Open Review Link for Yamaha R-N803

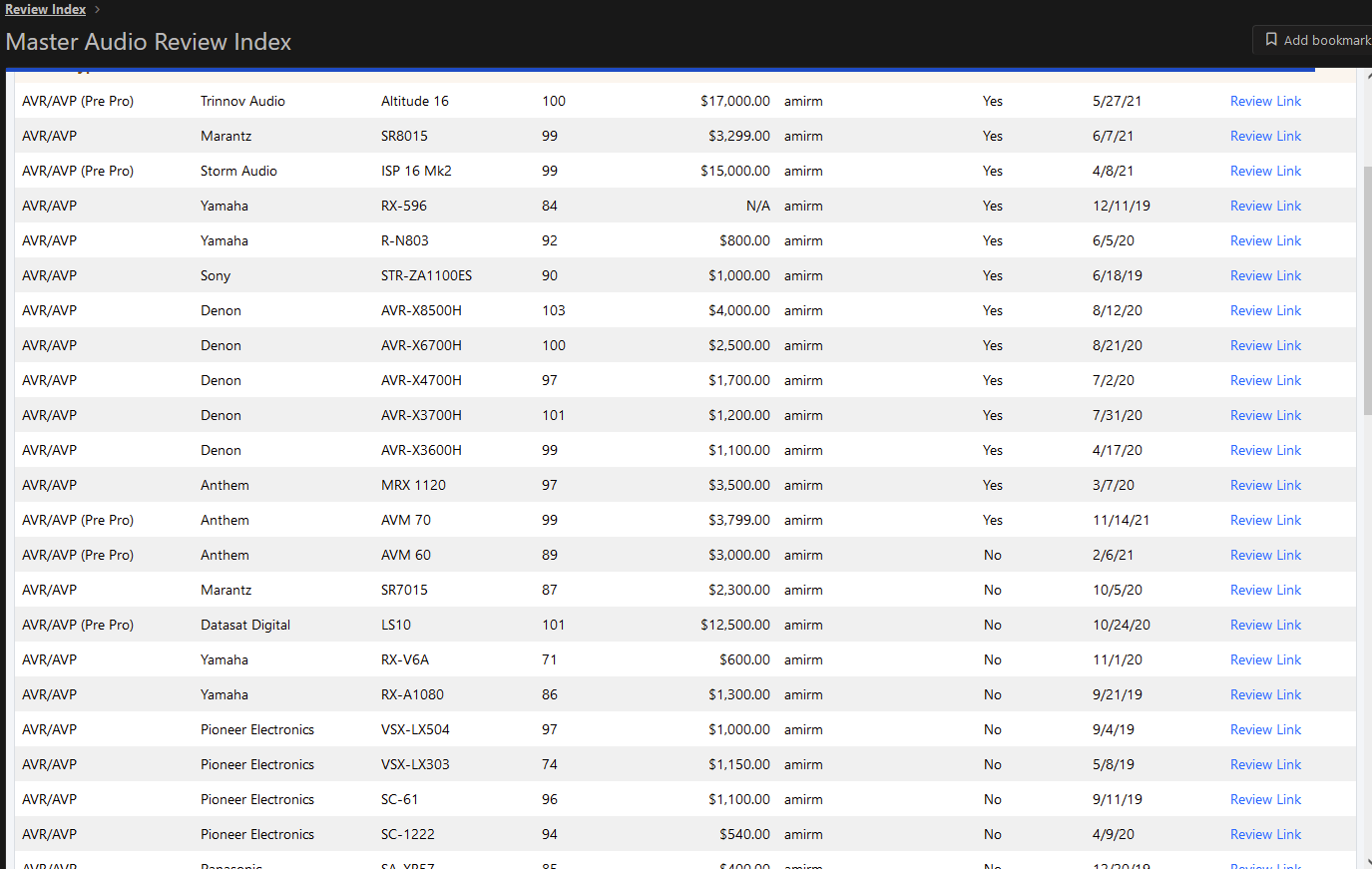1265,240
